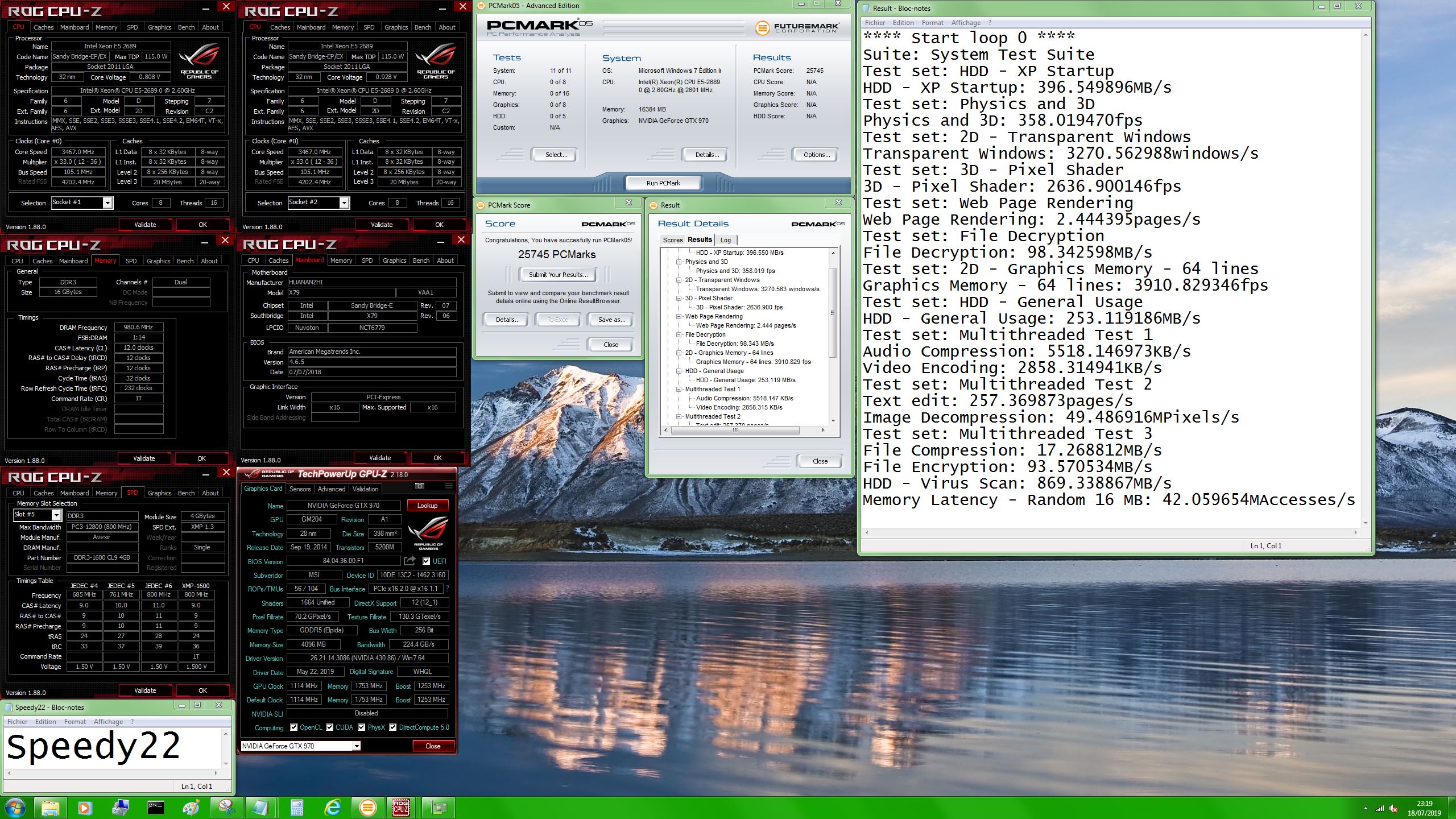
Task: Open the Format menu in Result notepad
Action: (x=932, y=23)
